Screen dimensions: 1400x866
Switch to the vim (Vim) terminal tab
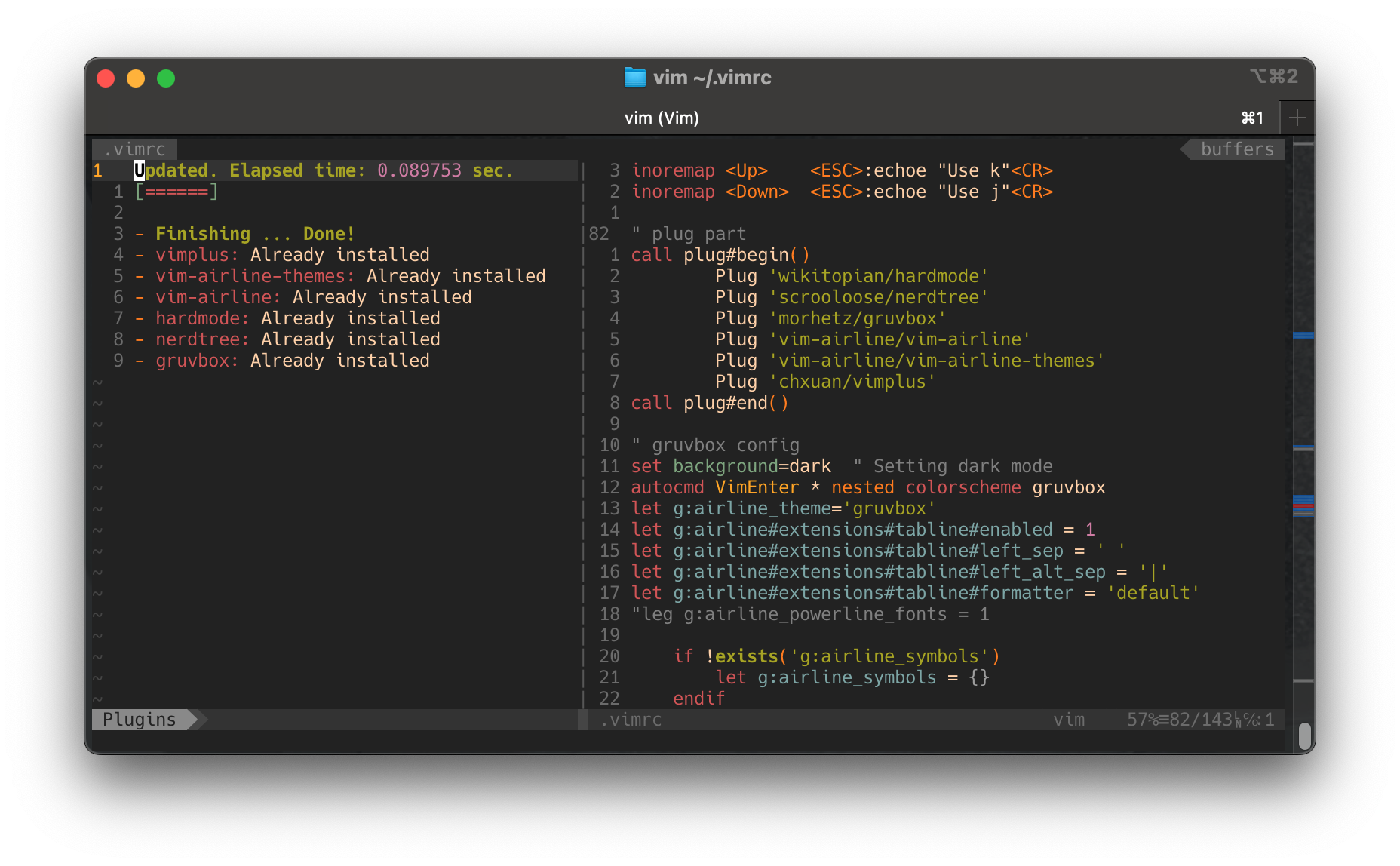click(x=662, y=117)
